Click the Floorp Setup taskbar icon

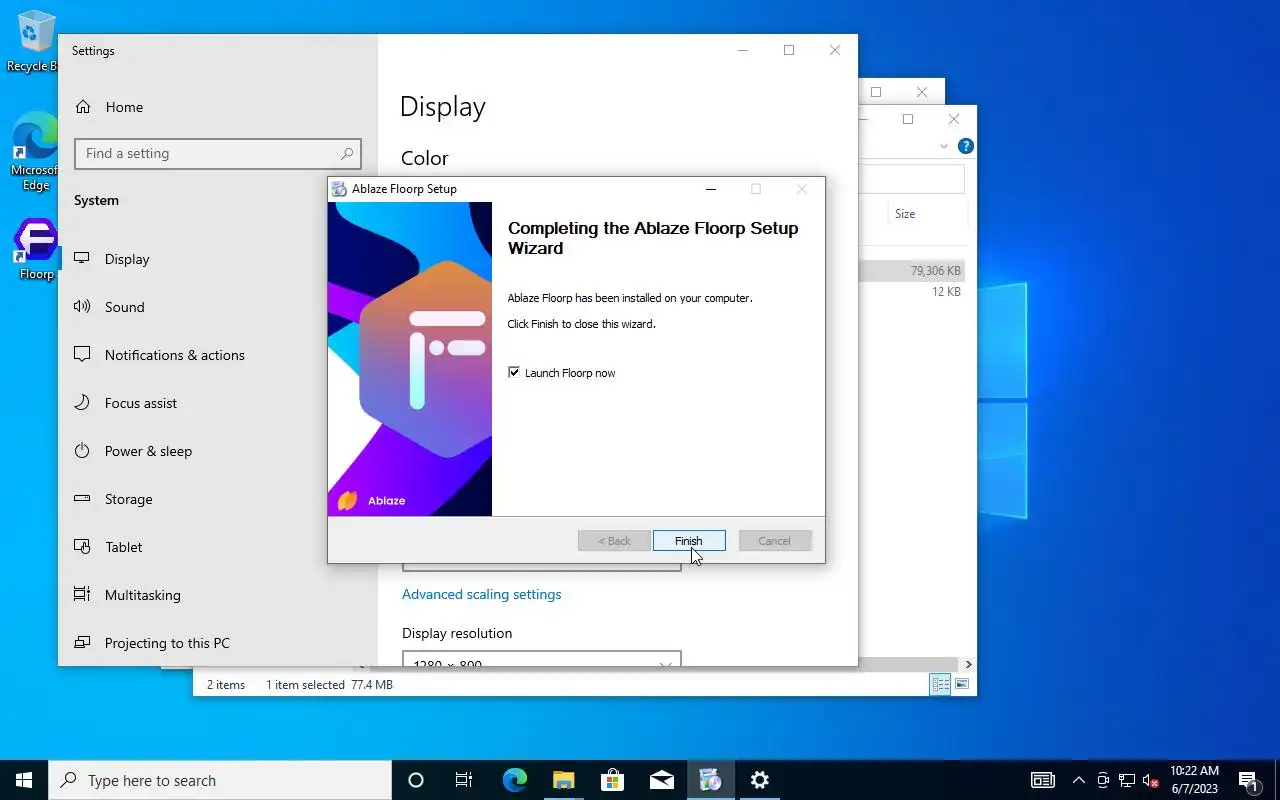[x=710, y=780]
